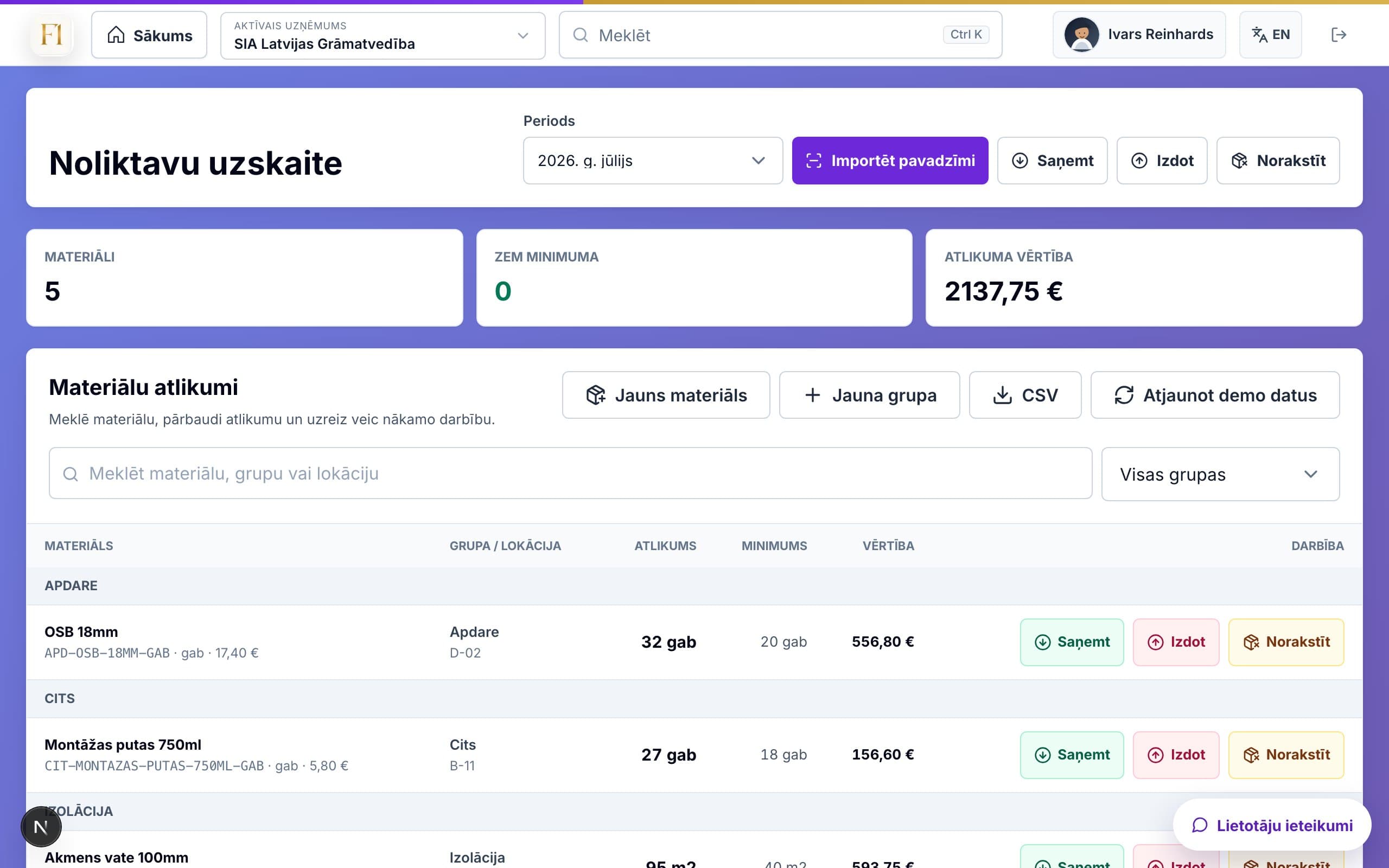This screenshot has height=868, width=1389.
Task: Open the Aktīvais uzņēmums company selector
Action: point(383,36)
